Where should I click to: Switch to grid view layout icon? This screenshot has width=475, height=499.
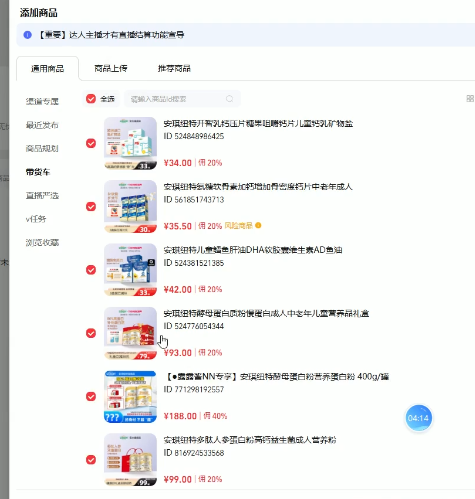coord(470,98)
